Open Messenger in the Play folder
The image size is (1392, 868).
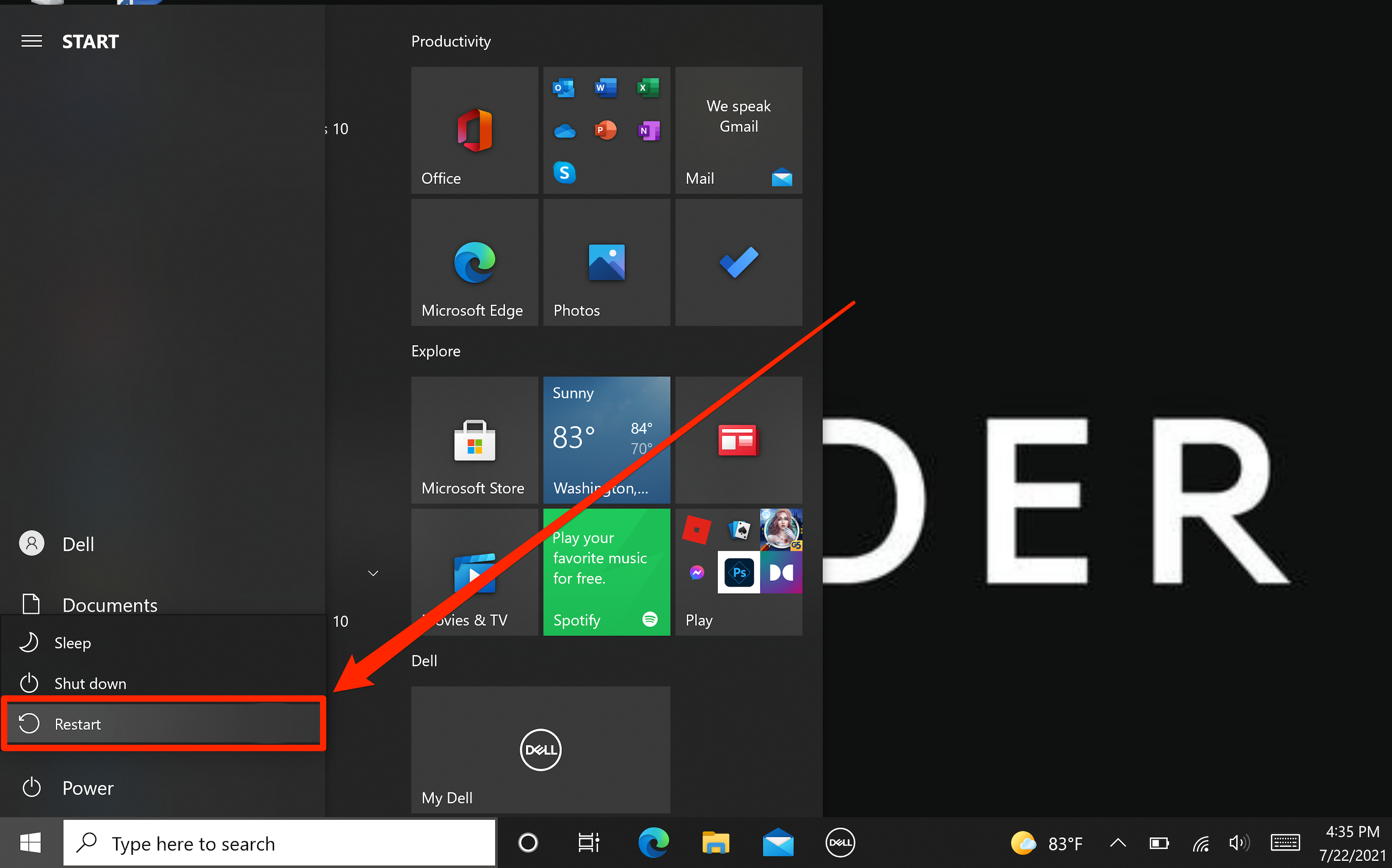point(697,572)
